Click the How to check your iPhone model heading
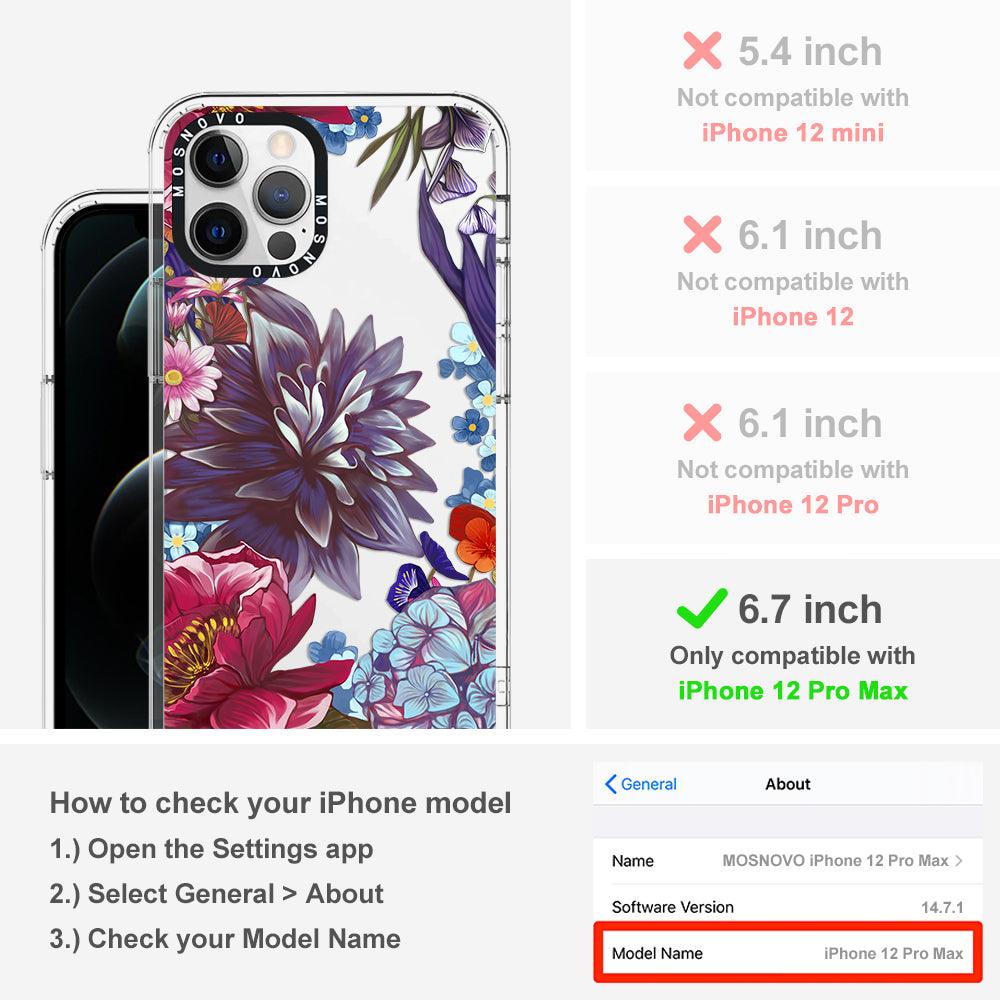The image size is (1000, 1000). (x=281, y=803)
